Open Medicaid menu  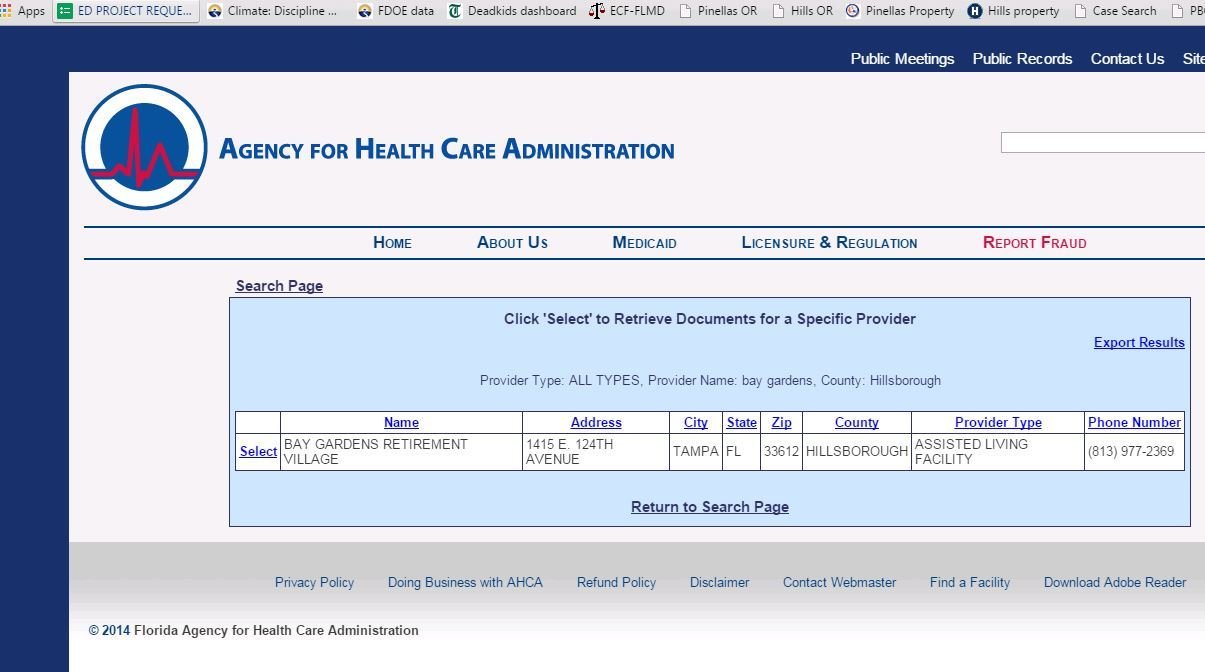644,243
